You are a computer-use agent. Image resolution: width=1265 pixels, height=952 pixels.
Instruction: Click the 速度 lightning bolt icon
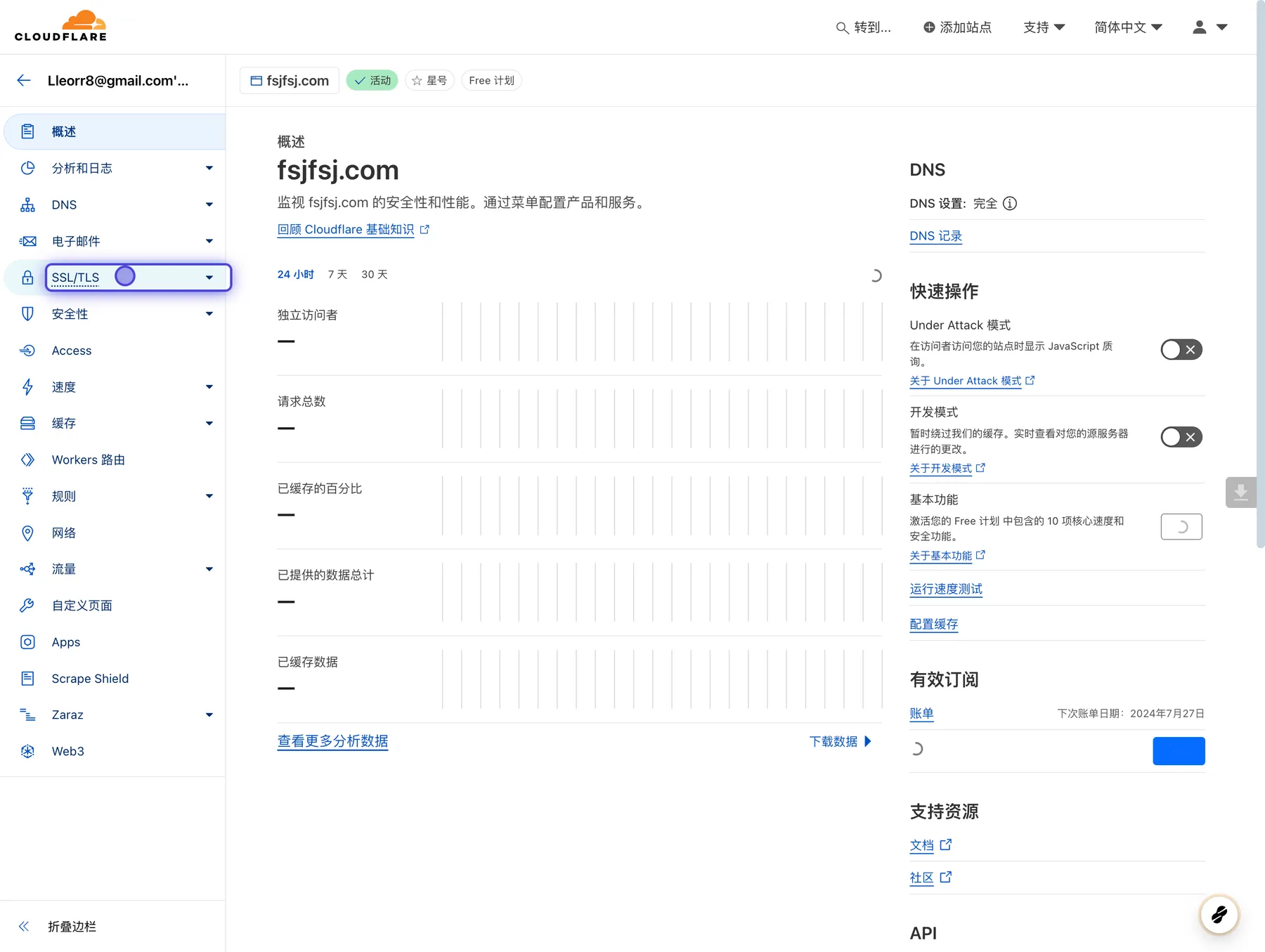(27, 386)
